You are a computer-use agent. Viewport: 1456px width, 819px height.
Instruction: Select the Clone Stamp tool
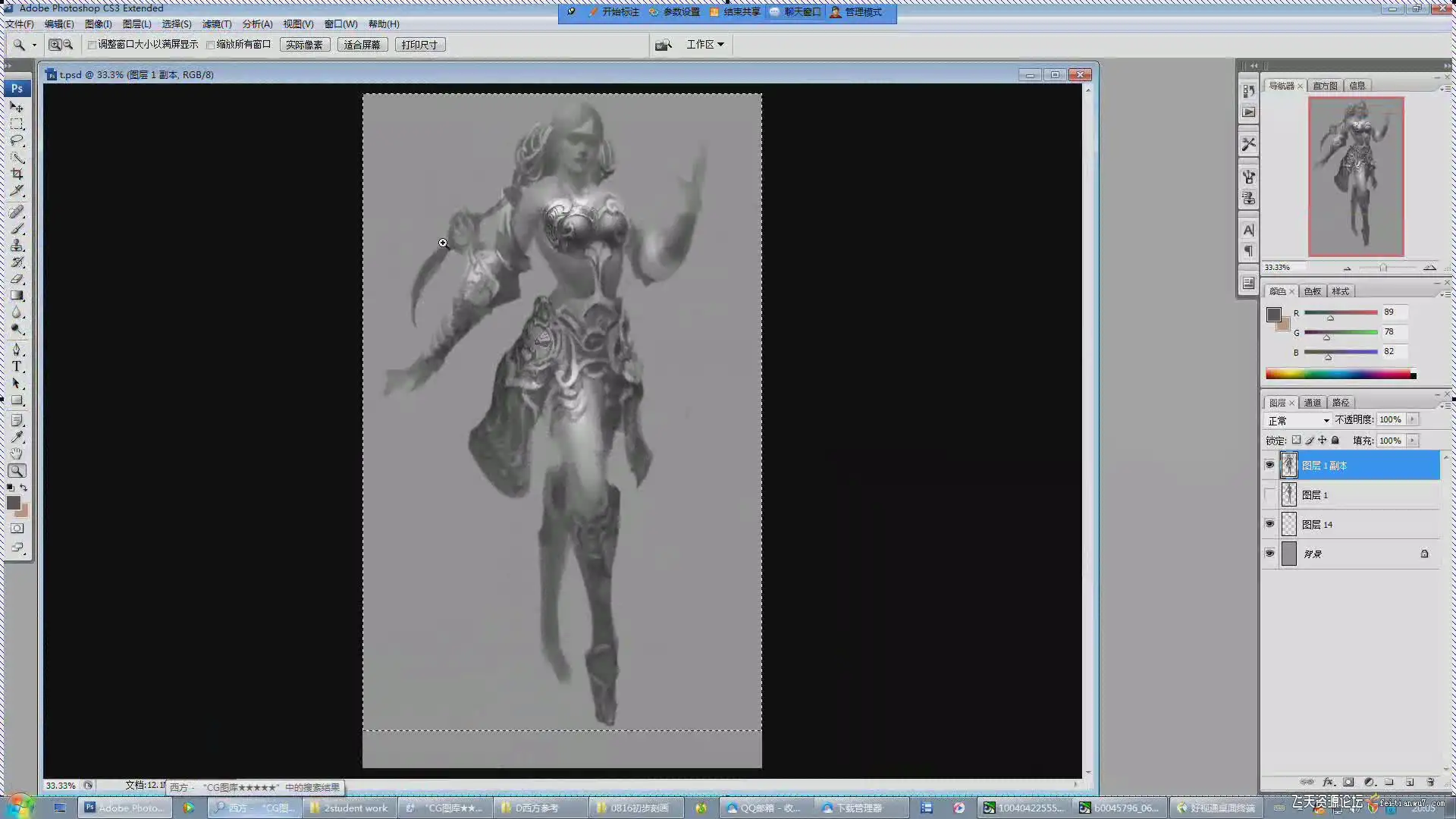point(17,245)
